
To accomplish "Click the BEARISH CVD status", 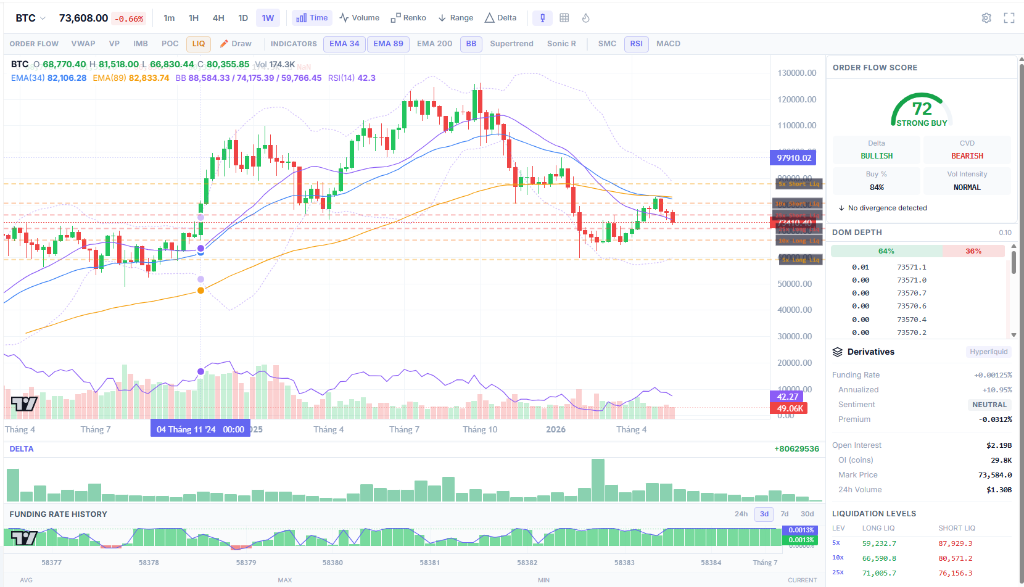I will 967,156.
